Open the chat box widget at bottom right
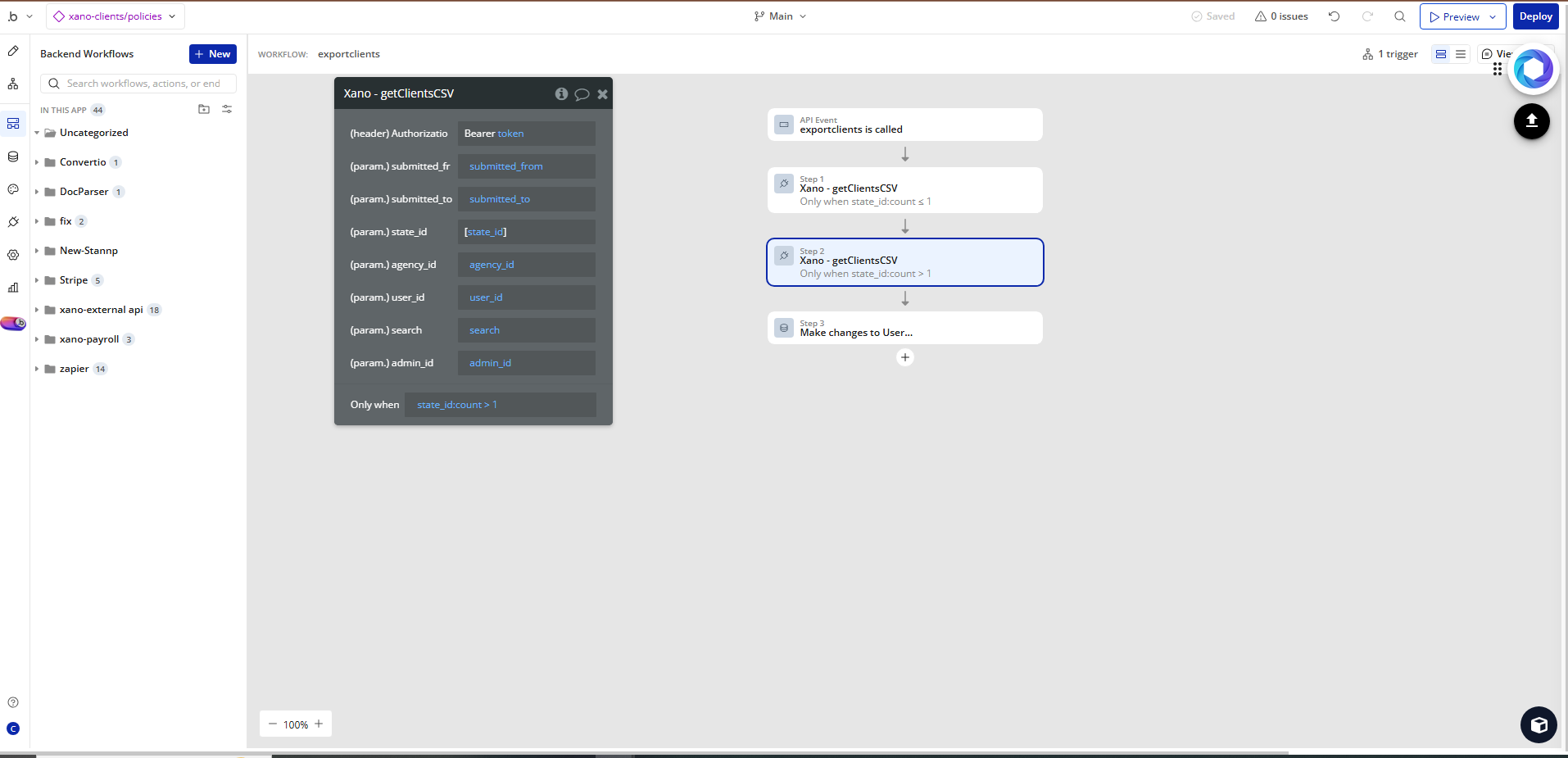This screenshot has width=1568, height=758. coord(1539,724)
